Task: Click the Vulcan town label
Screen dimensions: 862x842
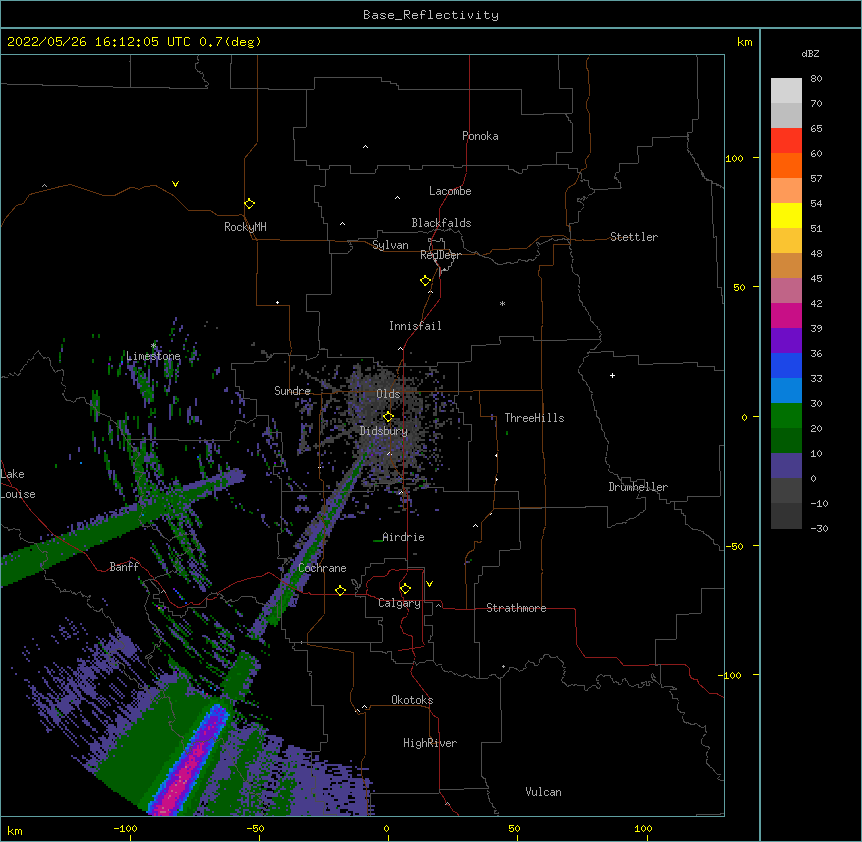Action: (543, 792)
